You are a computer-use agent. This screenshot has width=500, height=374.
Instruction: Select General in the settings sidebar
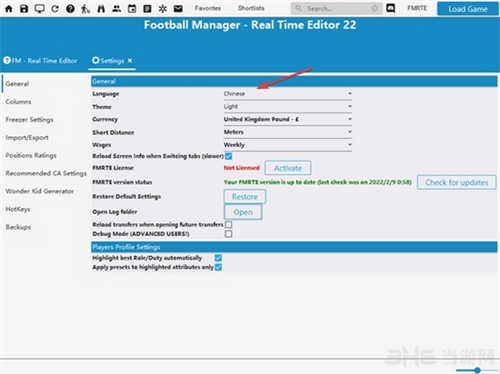coord(17,84)
